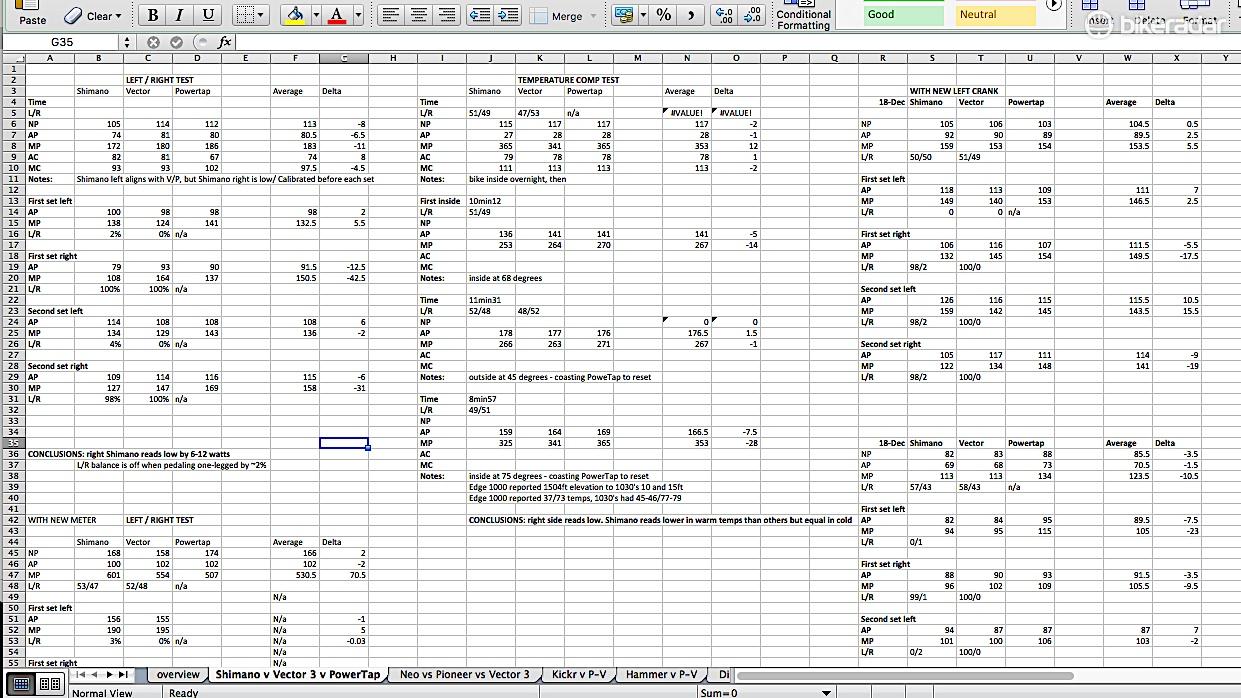Open the font color dropdown arrow

click(358, 16)
